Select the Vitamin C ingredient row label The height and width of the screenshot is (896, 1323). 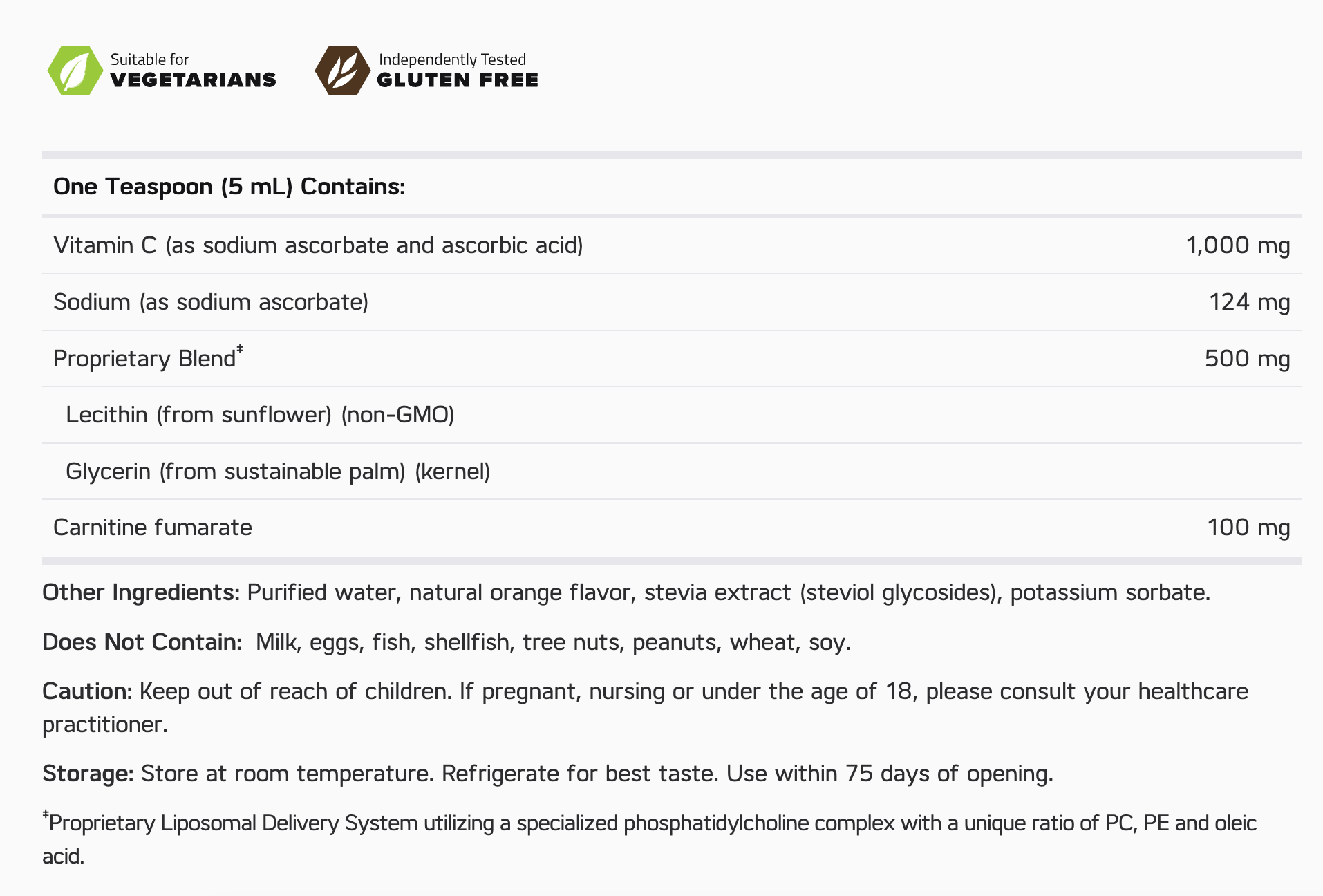[318, 245]
